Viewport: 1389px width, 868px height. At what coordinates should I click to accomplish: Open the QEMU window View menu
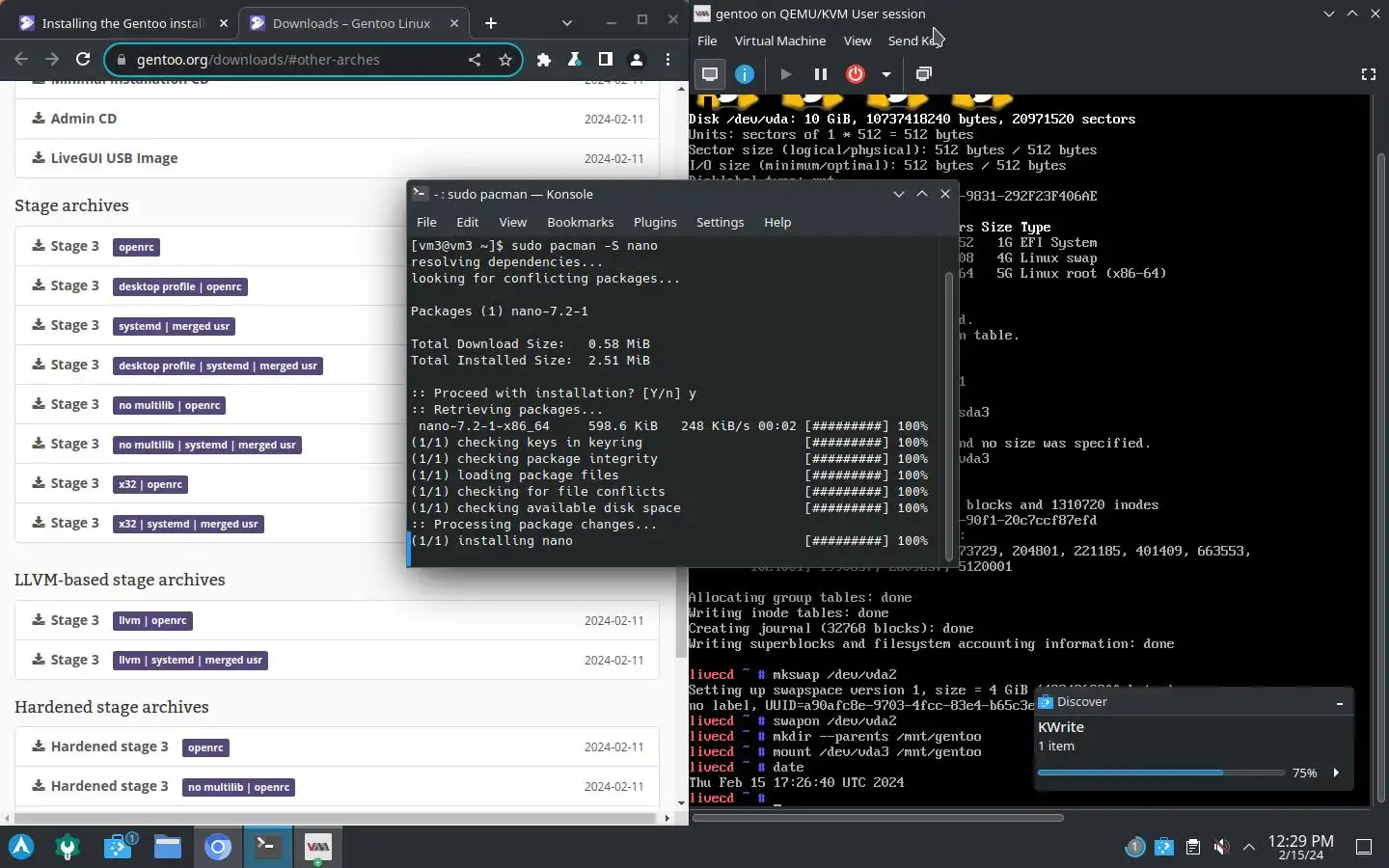tap(858, 41)
